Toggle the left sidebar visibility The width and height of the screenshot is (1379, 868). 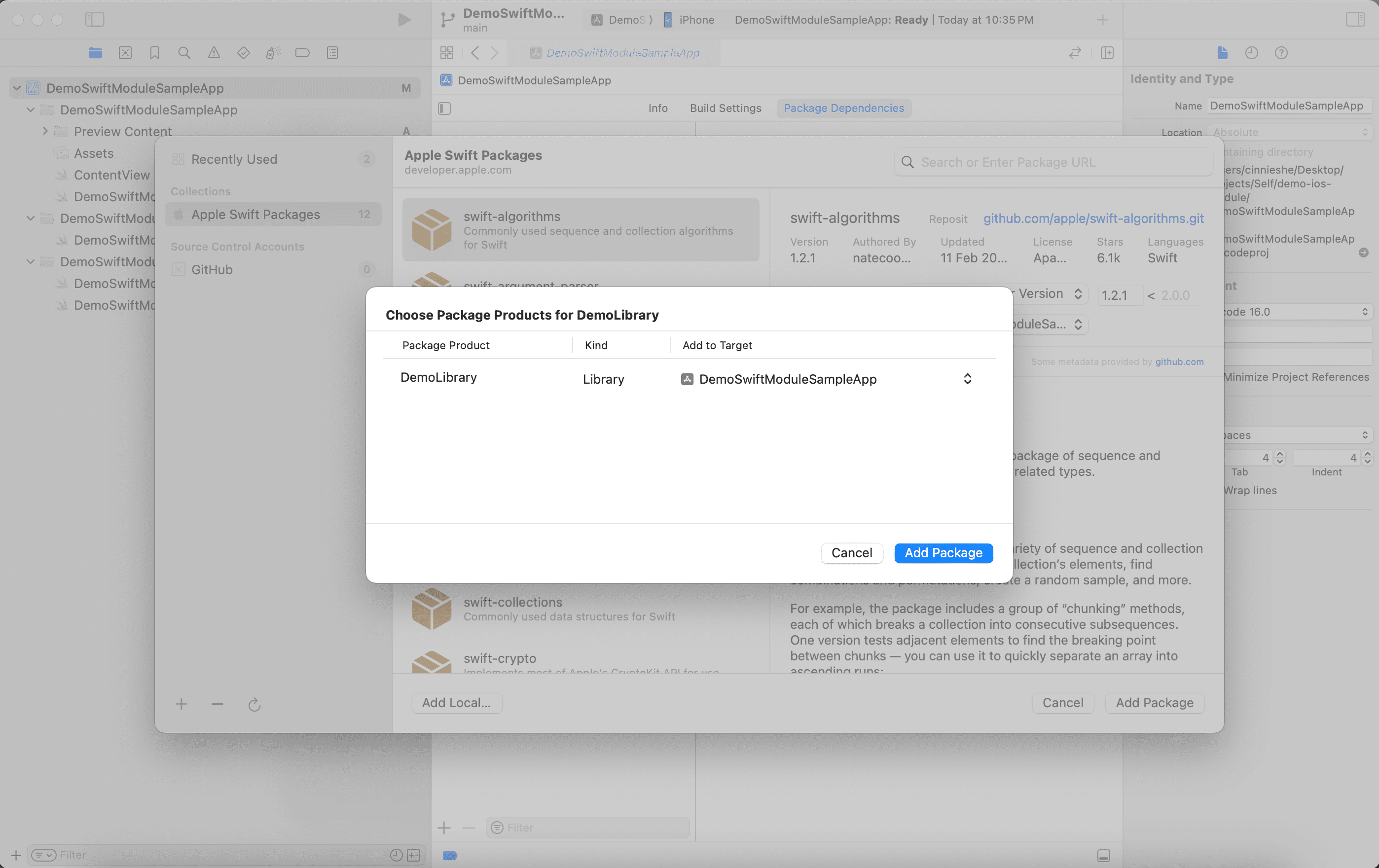pos(95,19)
